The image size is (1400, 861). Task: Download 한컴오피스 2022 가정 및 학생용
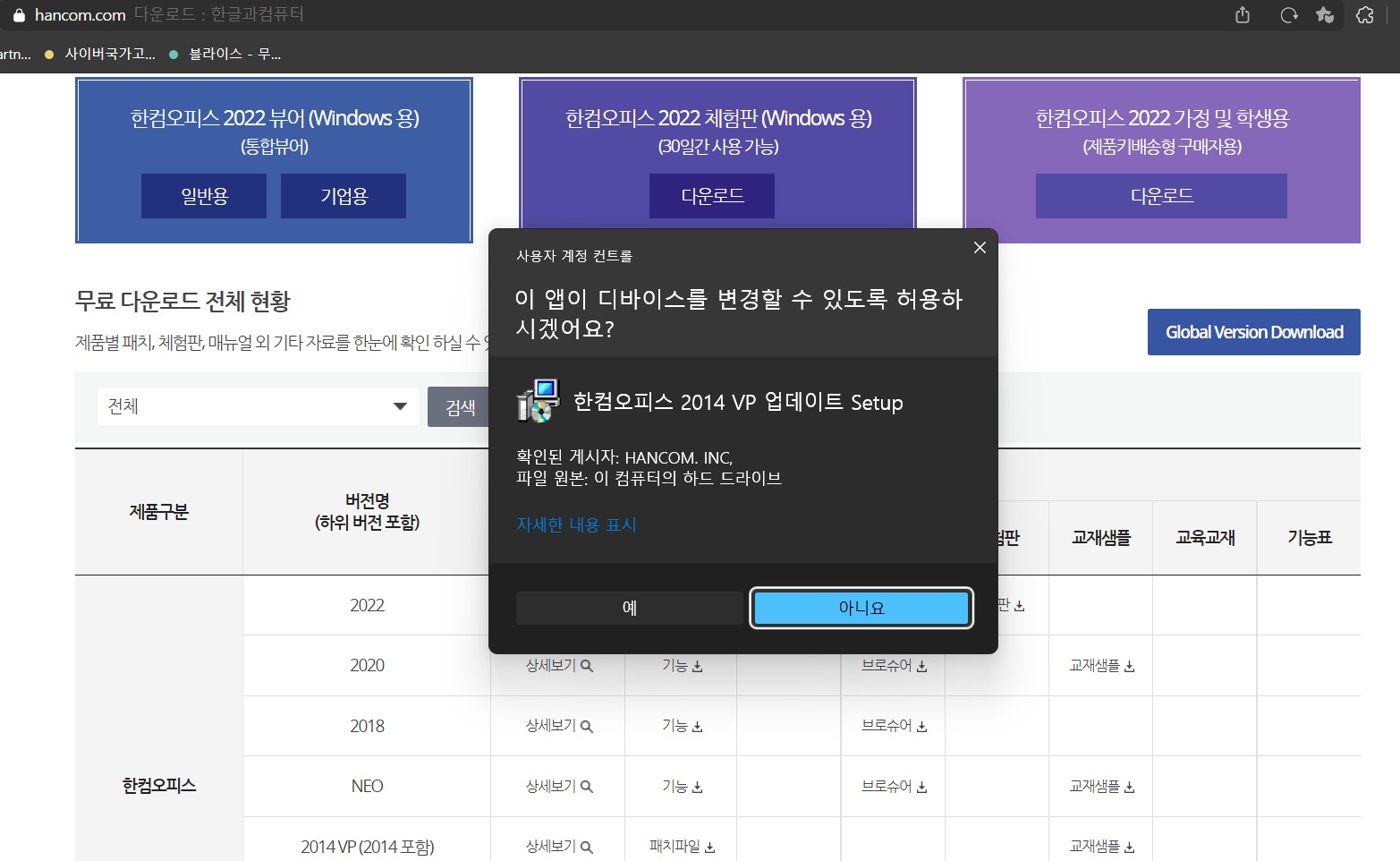pyautogui.click(x=1161, y=196)
